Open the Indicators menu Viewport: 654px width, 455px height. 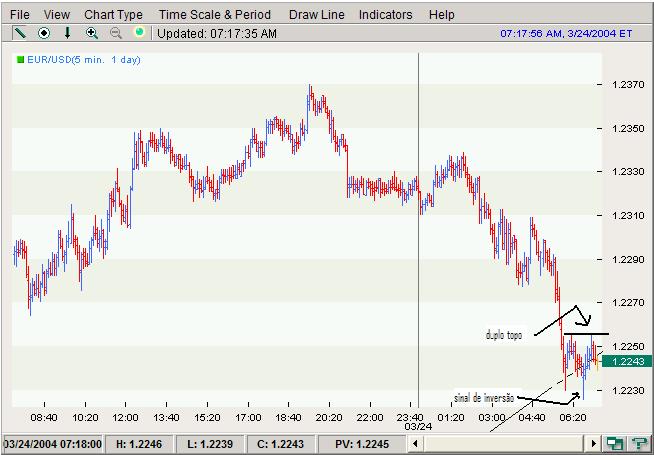tap(385, 15)
